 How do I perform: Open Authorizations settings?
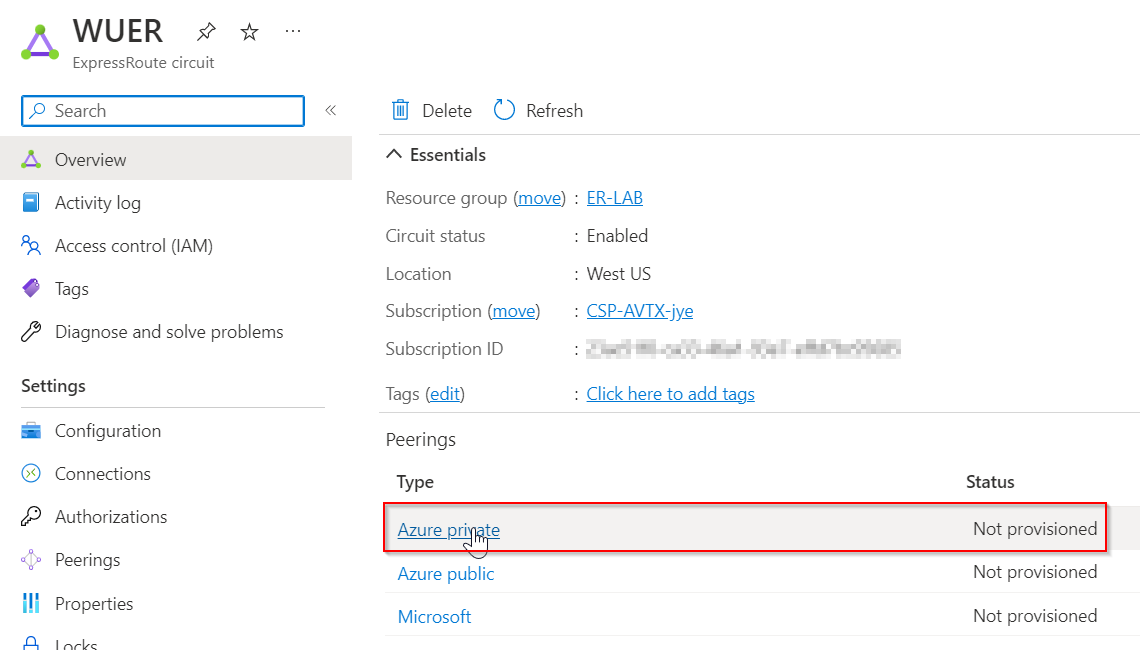pyautogui.click(x=111, y=516)
